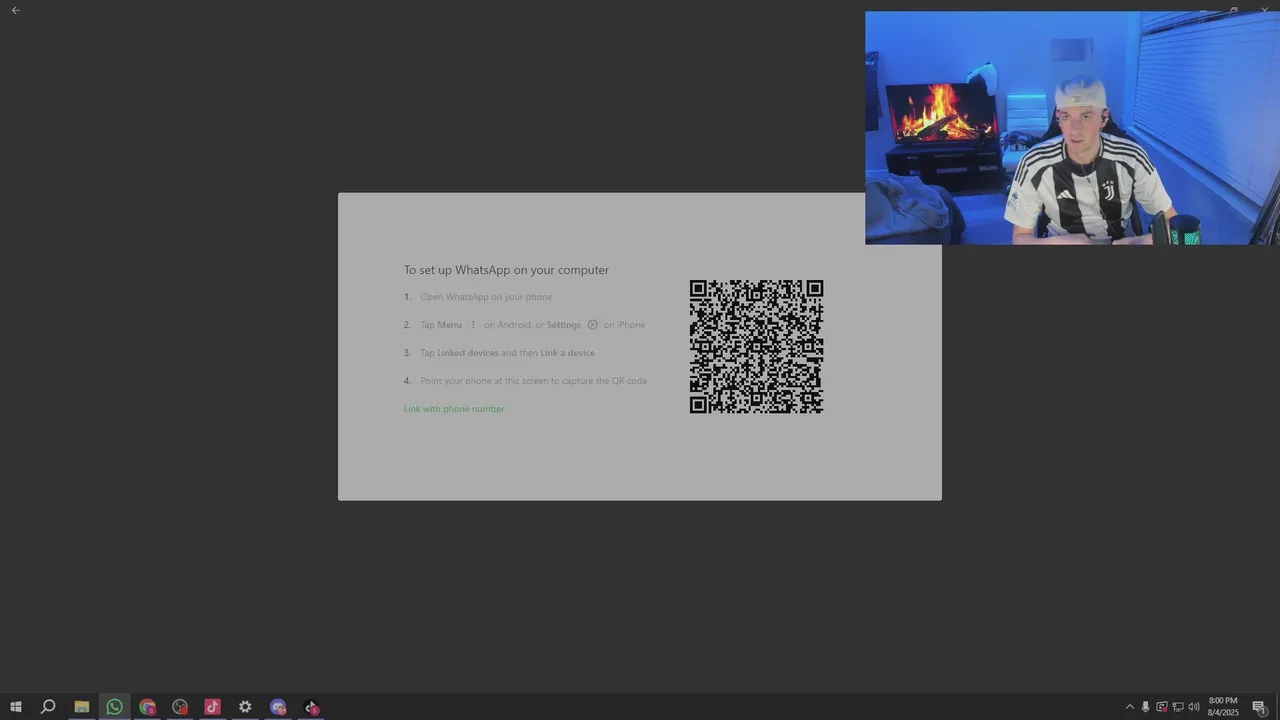Image resolution: width=1280 pixels, height=720 pixels.
Task: Open Google Chrome from the taskbar
Action: [x=147, y=707]
